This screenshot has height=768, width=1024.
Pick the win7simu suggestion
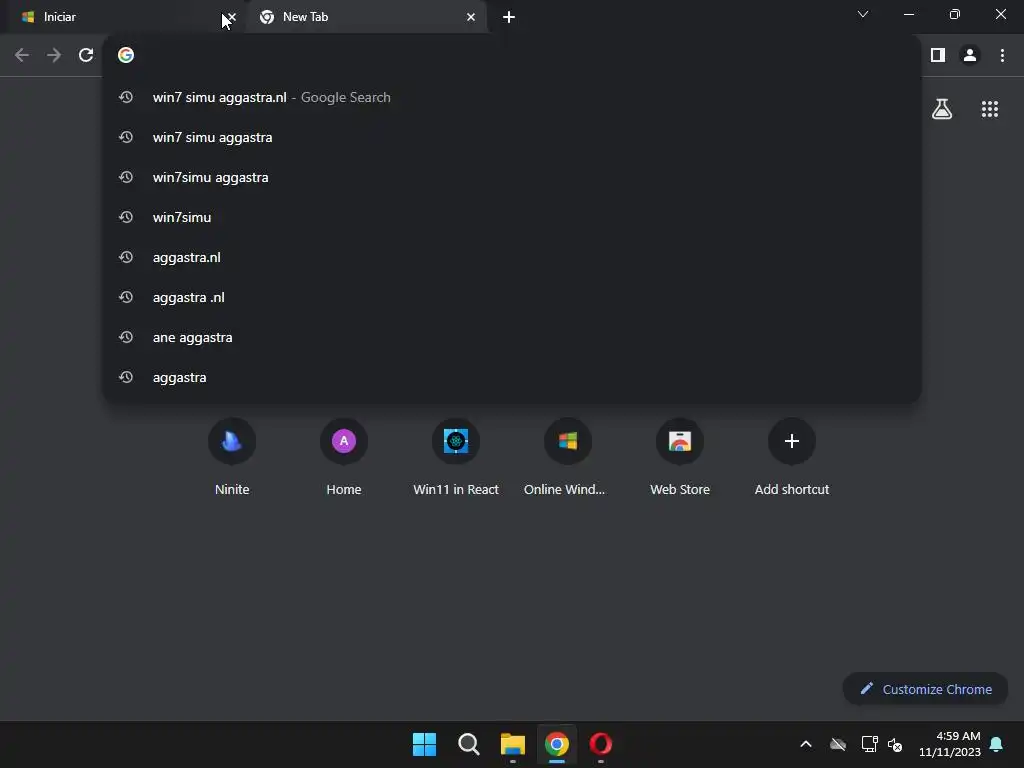click(512, 217)
